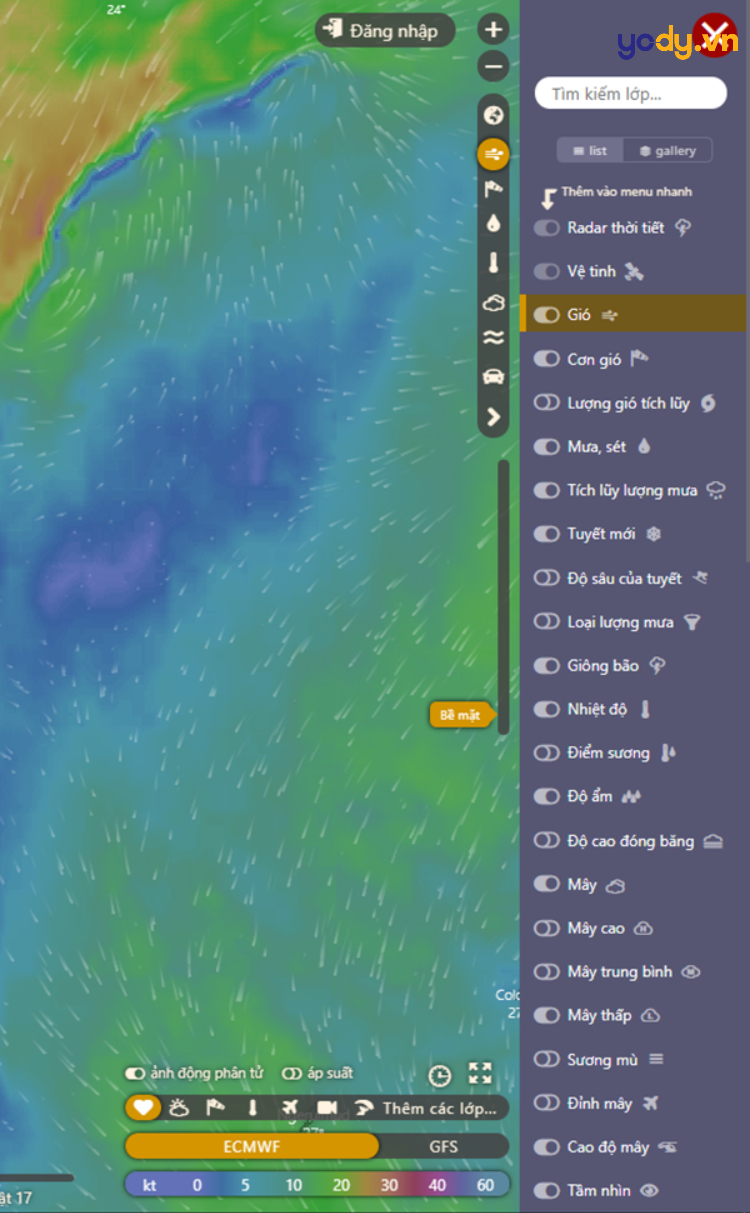Viewport: 750px width, 1213px height.
Task: Zoom out the map with minus button
Action: 493,68
